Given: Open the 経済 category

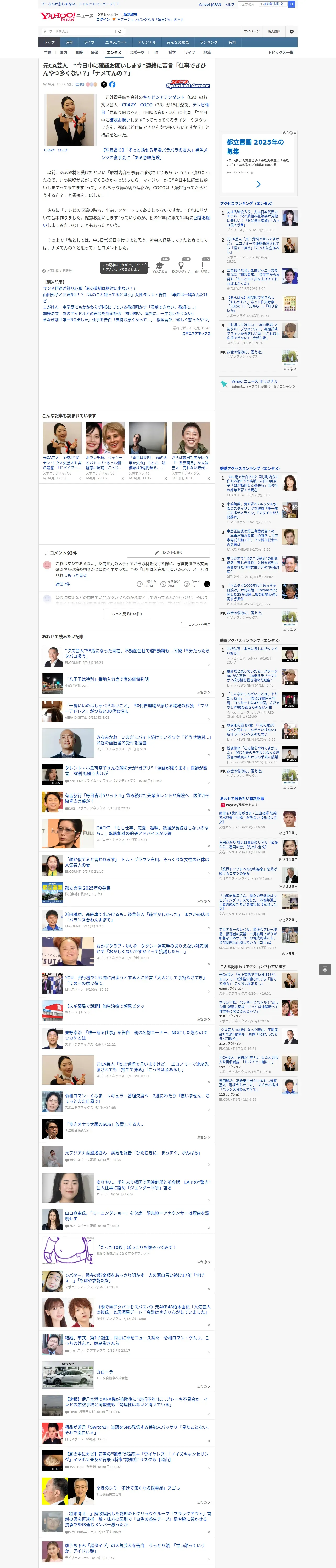Looking at the screenshot, I should [x=94, y=52].
